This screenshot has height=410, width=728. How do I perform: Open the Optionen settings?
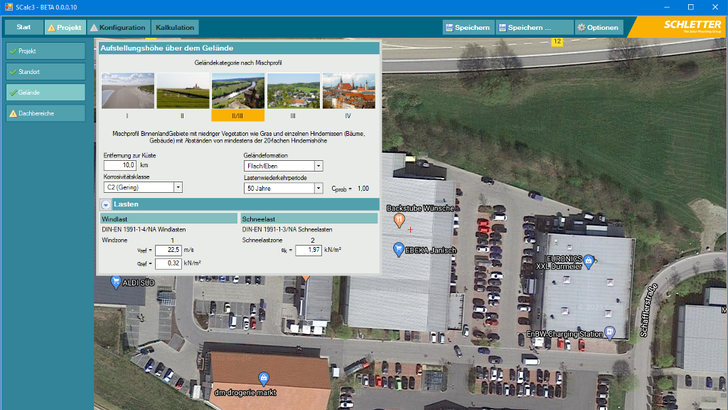(598, 27)
